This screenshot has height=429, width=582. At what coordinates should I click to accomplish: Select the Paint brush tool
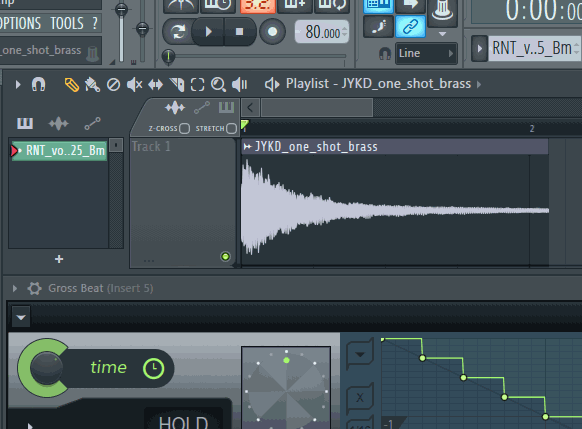click(x=92, y=85)
